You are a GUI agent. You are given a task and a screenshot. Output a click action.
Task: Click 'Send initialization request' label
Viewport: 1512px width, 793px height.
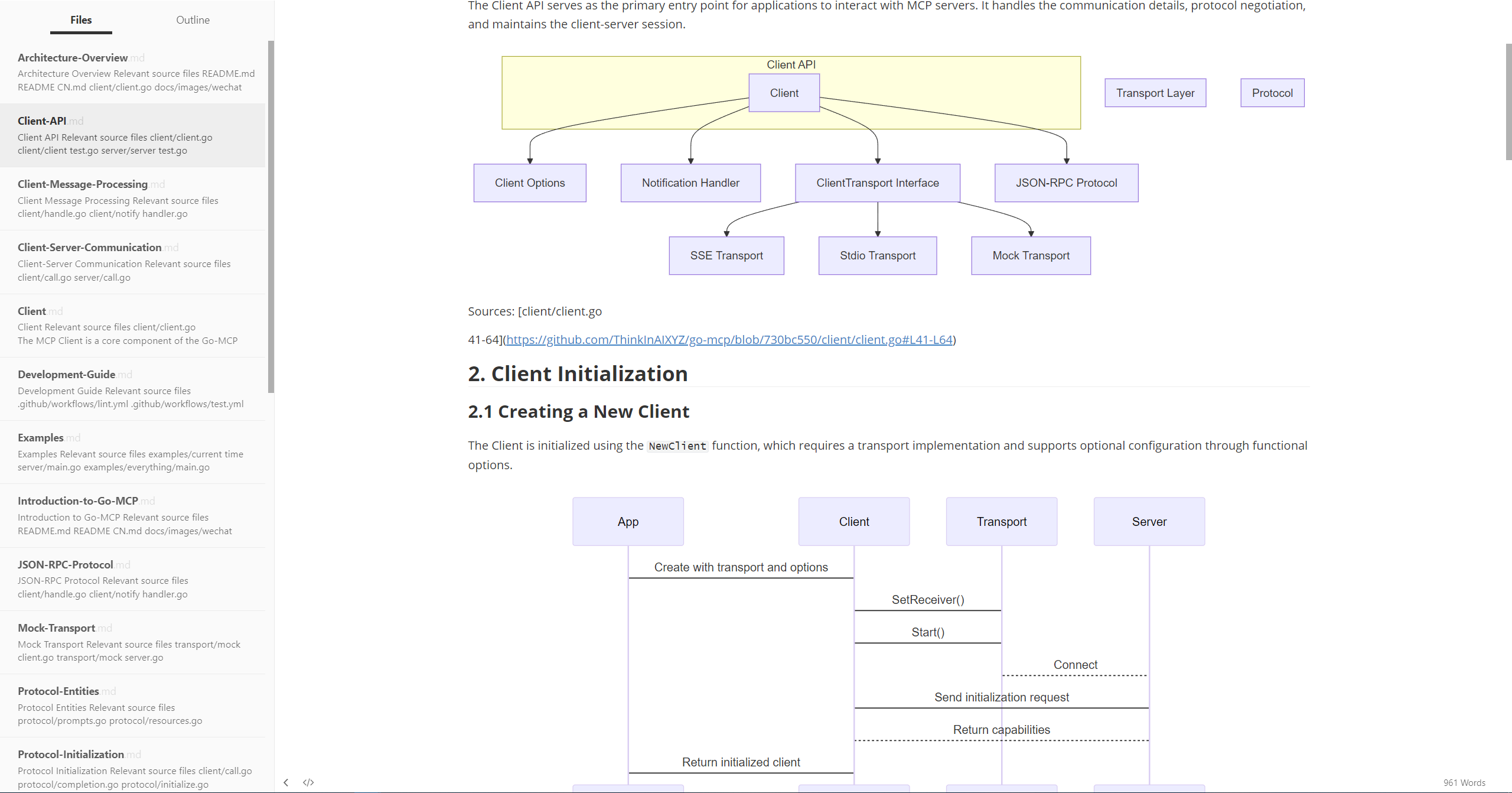pyautogui.click(x=1002, y=697)
